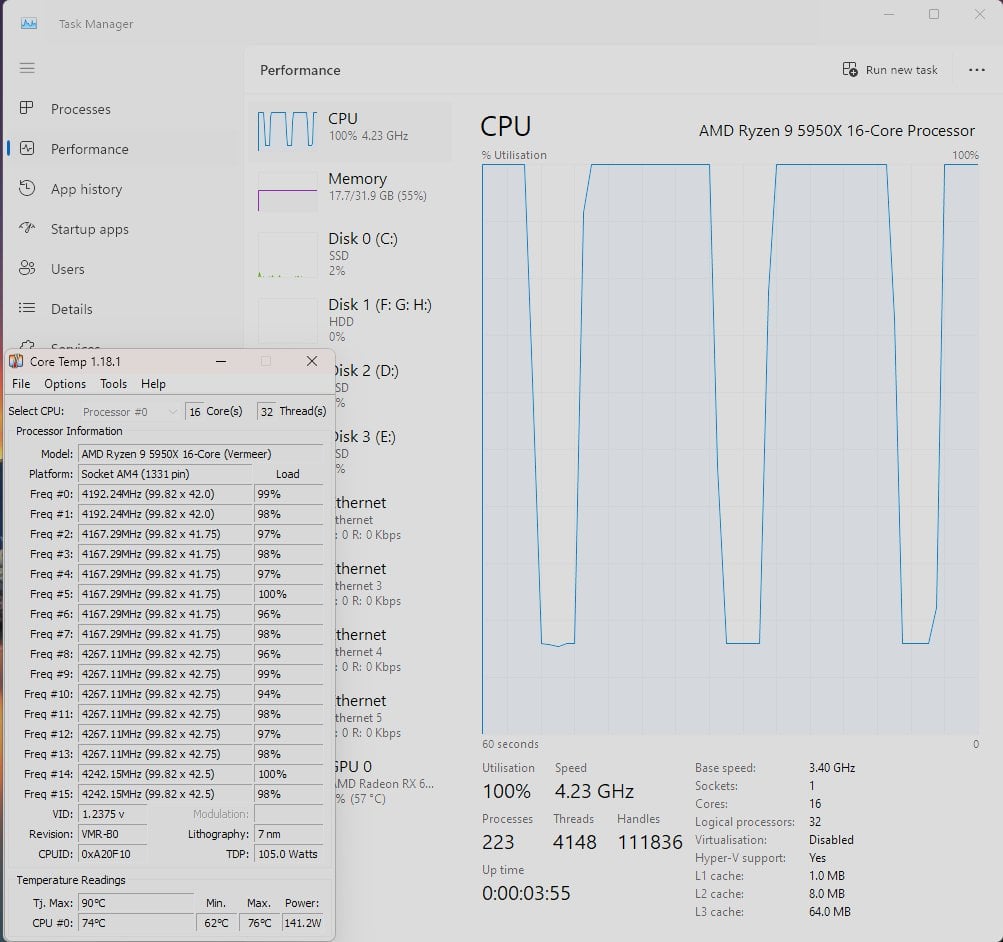Open the Details page
This screenshot has width=1003, height=942.
72,309
